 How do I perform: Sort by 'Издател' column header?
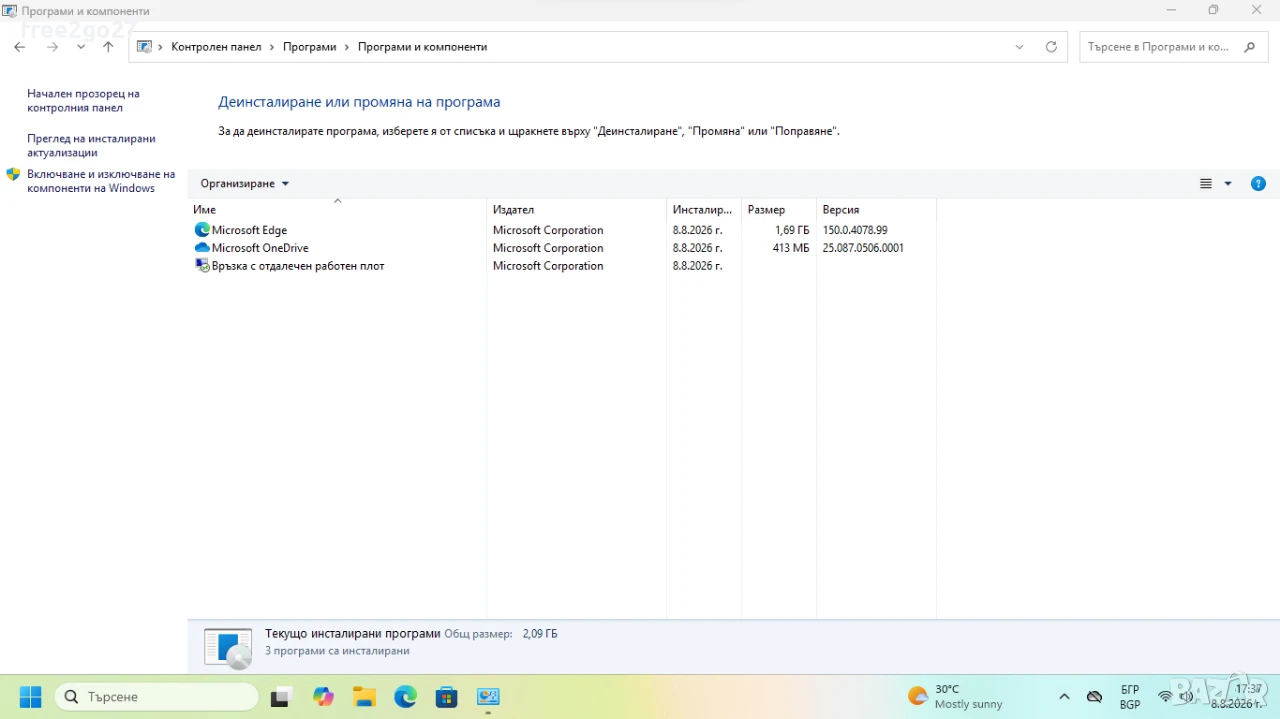[576, 210]
